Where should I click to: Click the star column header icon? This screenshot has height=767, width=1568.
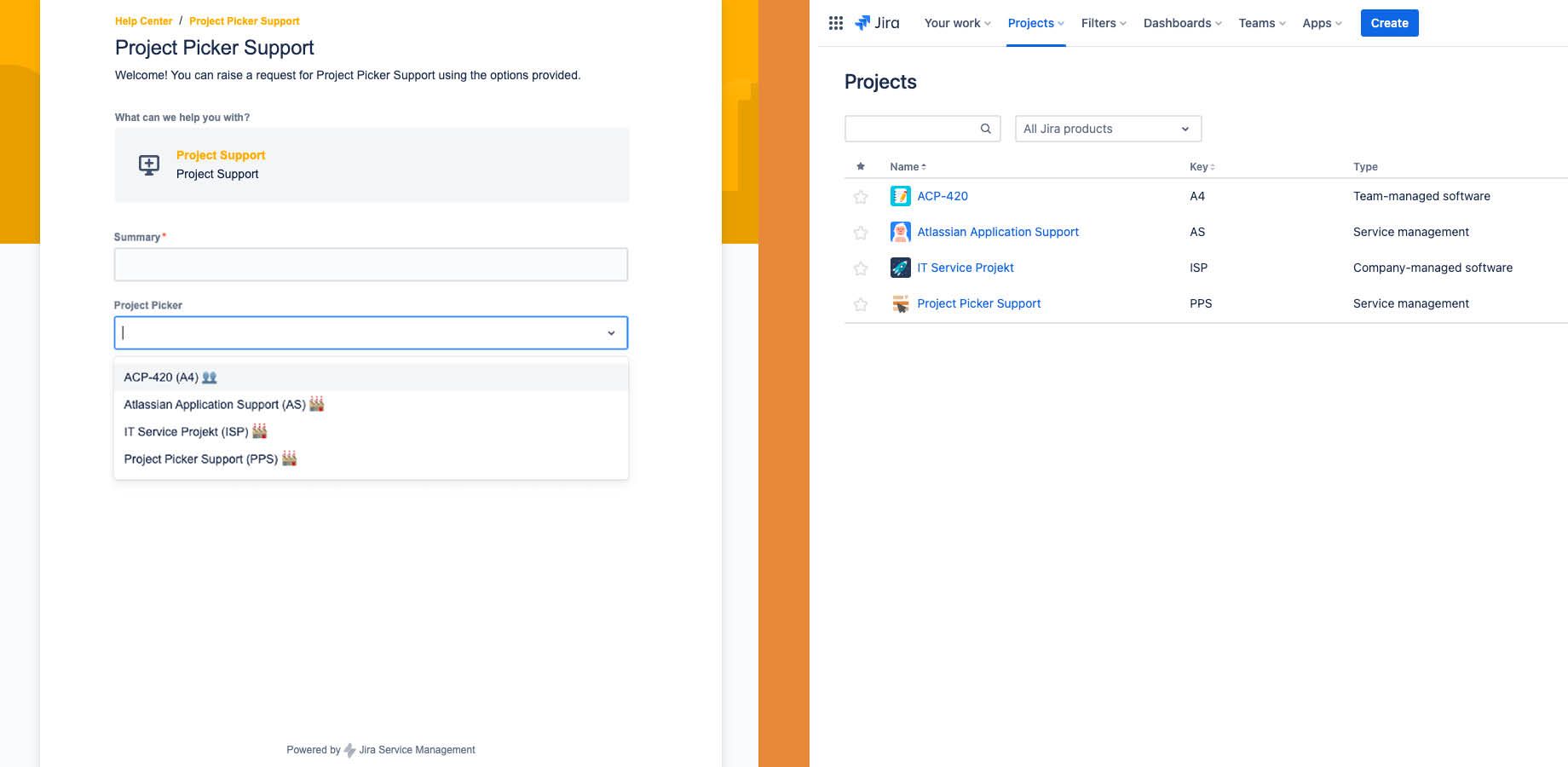coord(861,166)
